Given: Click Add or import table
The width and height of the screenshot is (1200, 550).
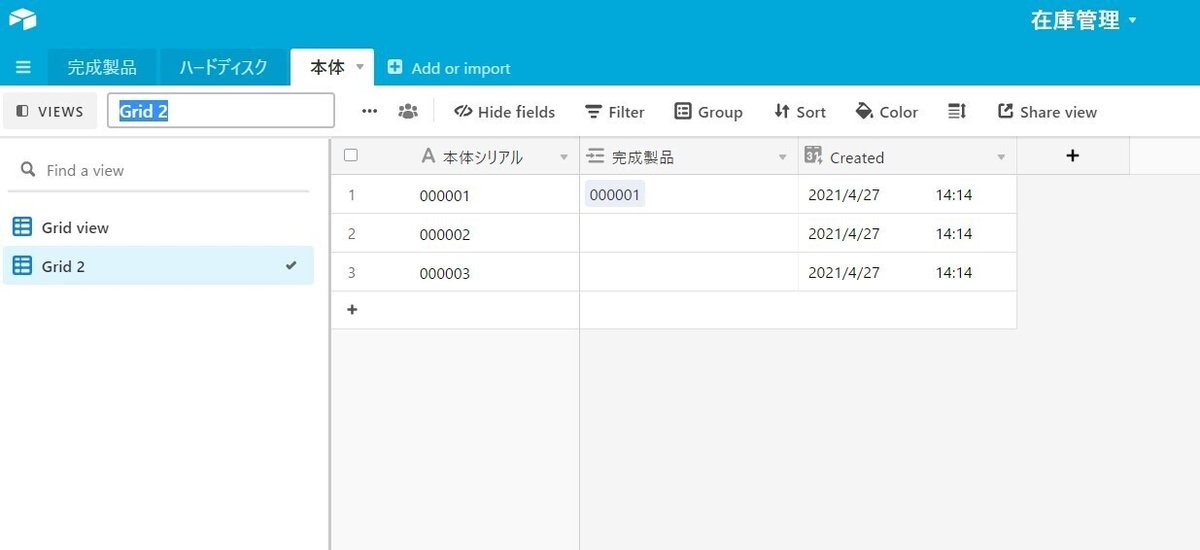Looking at the screenshot, I should point(449,68).
